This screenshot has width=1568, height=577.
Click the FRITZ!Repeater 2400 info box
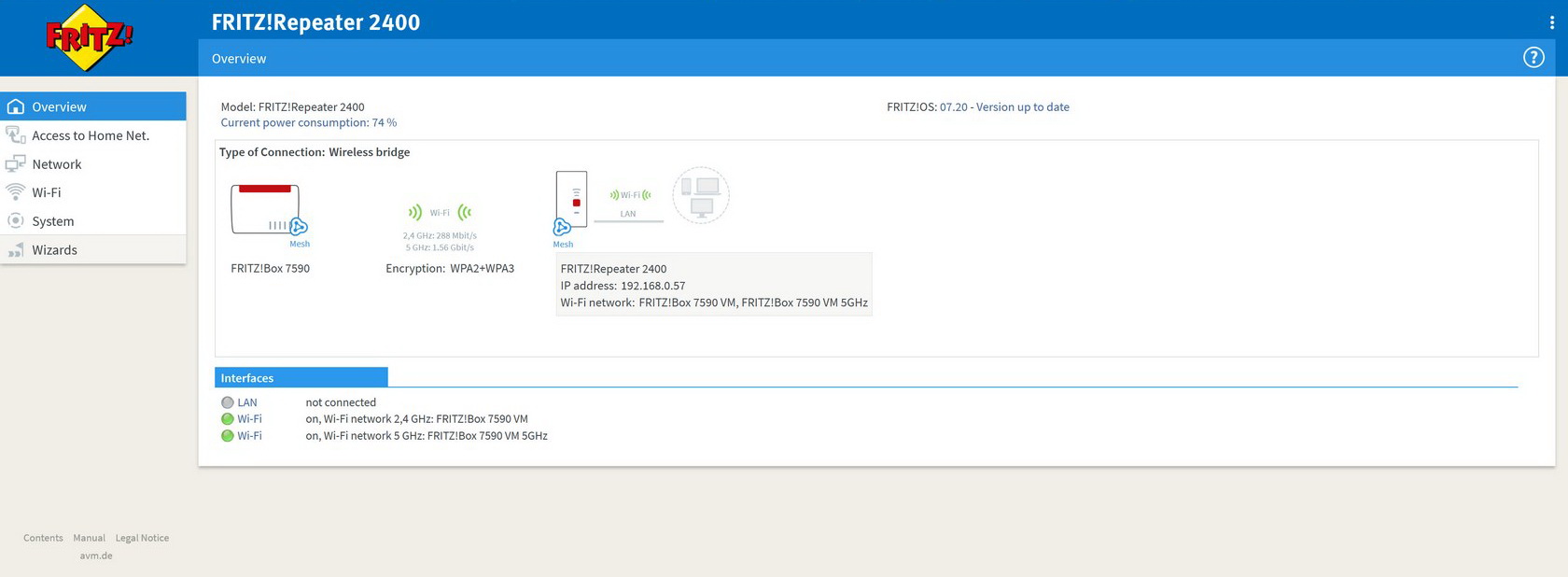(x=714, y=285)
